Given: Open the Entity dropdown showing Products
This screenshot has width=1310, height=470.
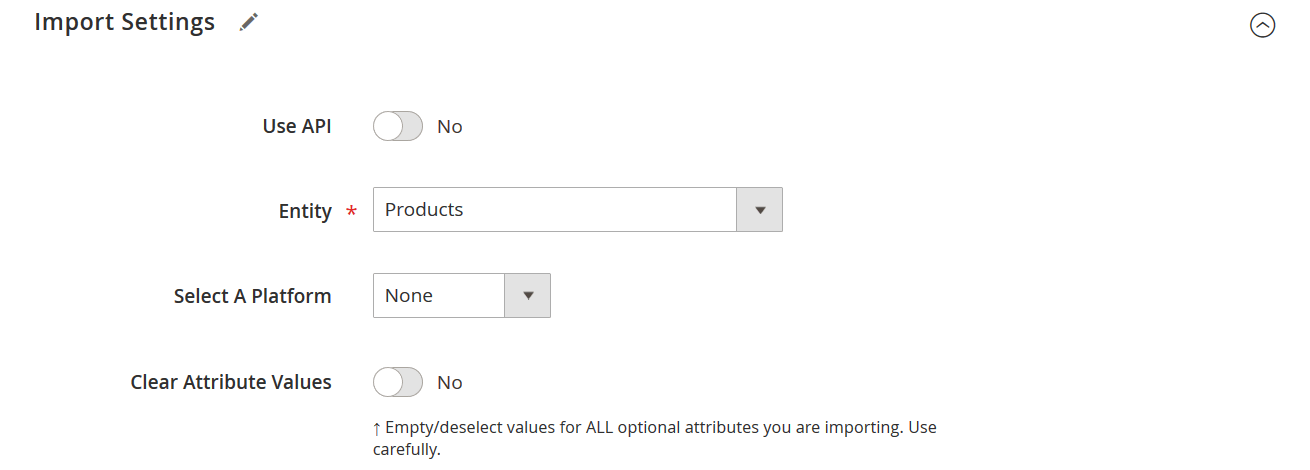Looking at the screenshot, I should pos(577,210).
